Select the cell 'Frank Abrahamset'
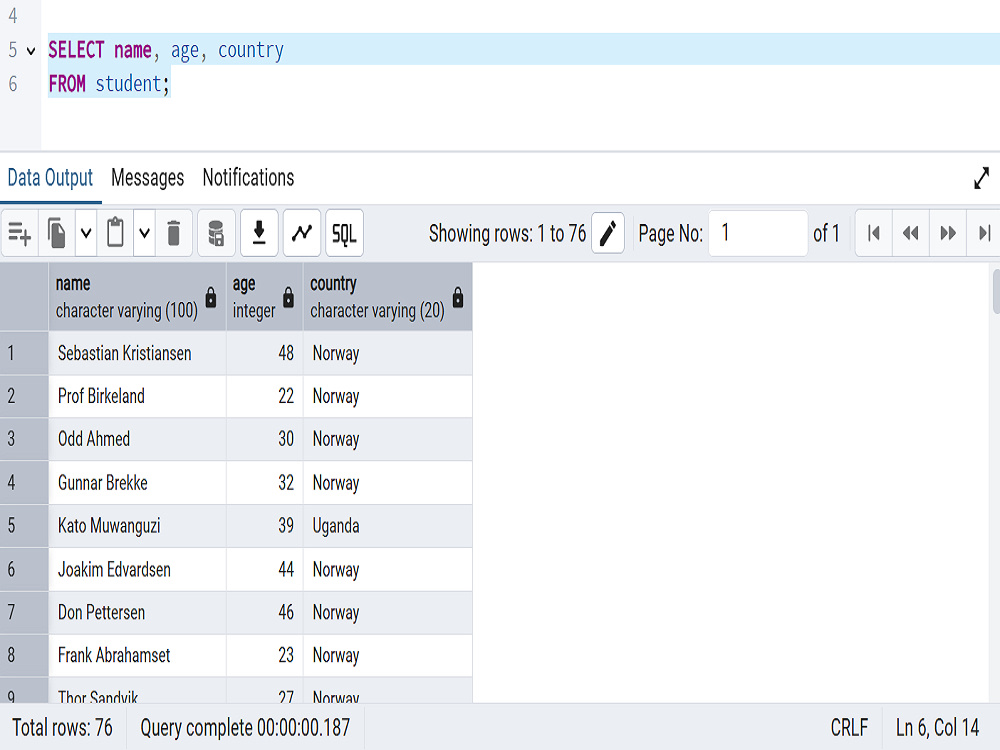Screen dimensions: 1000x750 point(137,656)
